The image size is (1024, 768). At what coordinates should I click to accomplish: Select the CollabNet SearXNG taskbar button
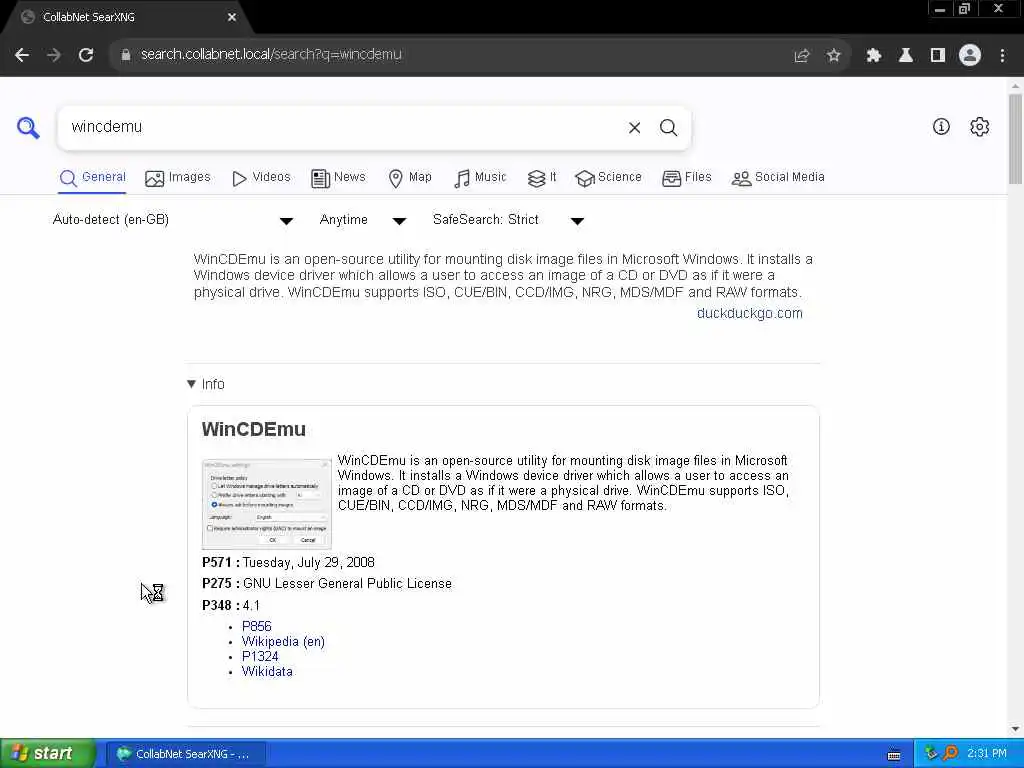click(186, 754)
